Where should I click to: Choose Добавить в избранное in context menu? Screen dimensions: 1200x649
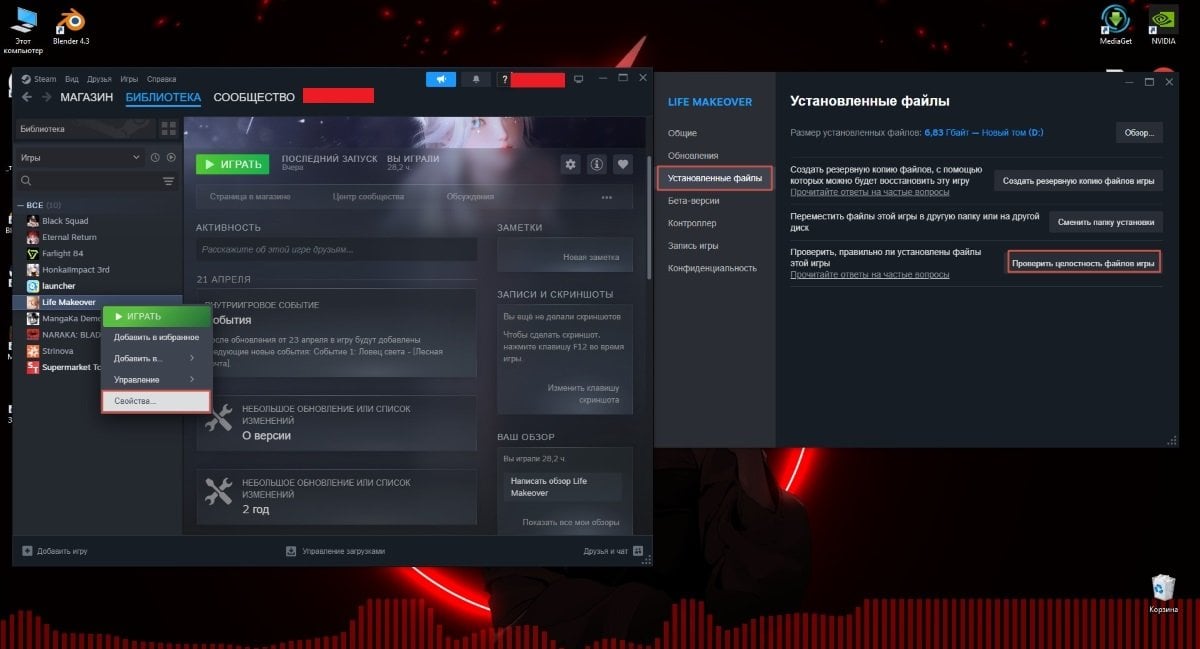pyautogui.click(x=156, y=337)
